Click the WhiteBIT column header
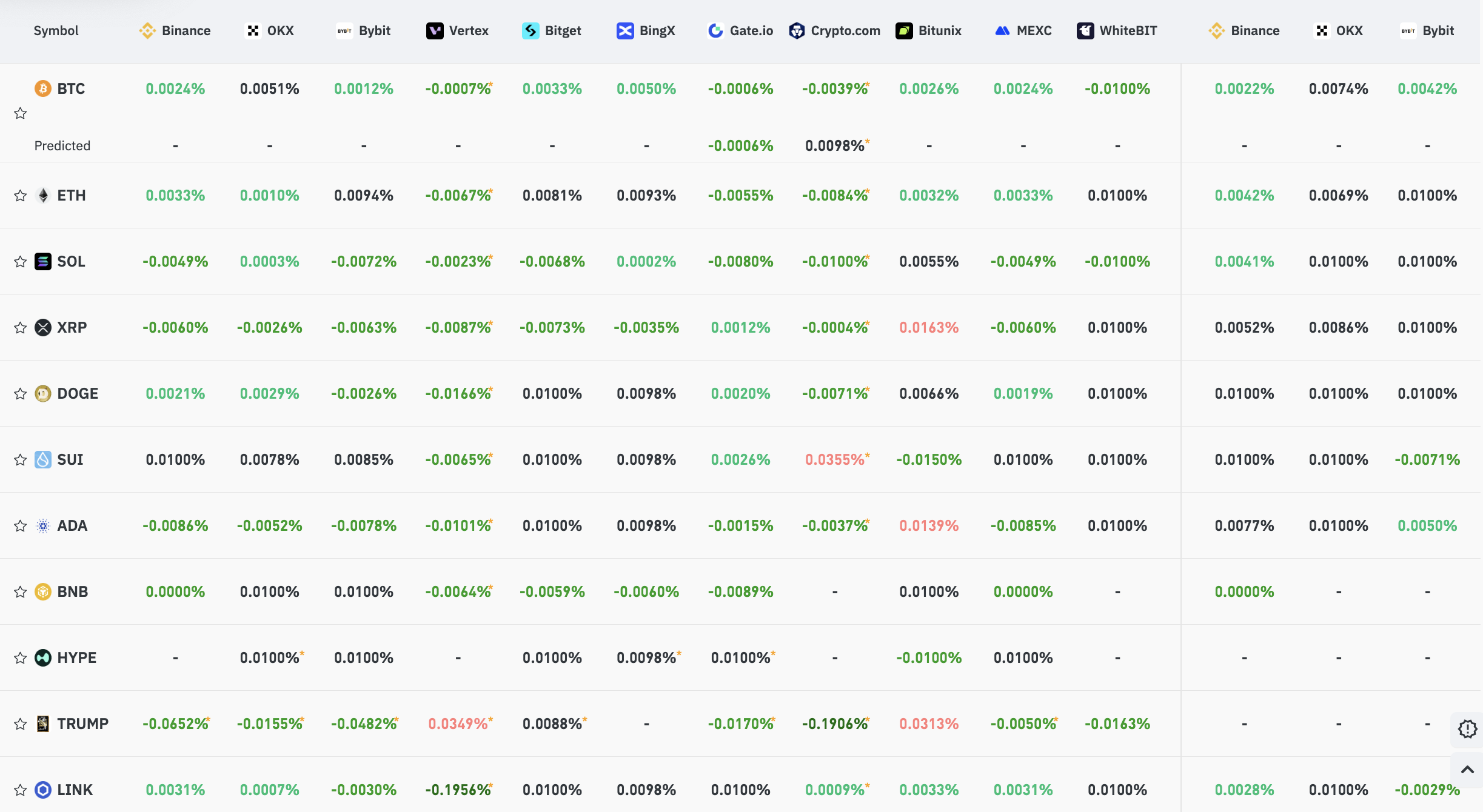The height and width of the screenshot is (812, 1483). click(x=1117, y=30)
